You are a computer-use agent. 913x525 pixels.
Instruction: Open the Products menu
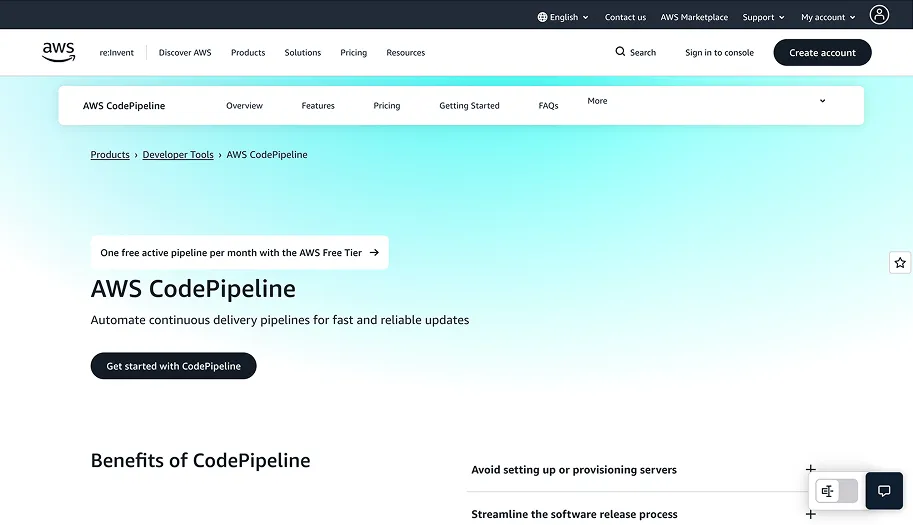click(x=248, y=52)
